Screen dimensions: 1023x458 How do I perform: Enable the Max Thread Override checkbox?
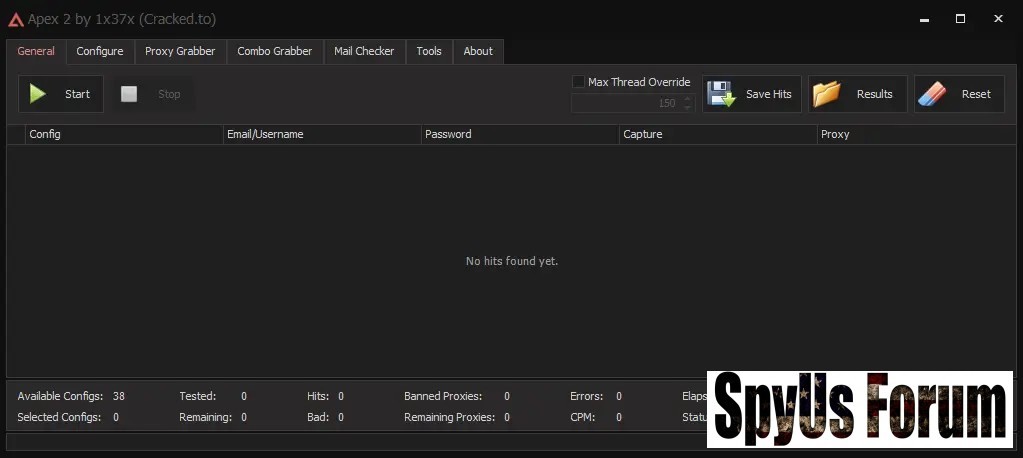[x=578, y=82]
